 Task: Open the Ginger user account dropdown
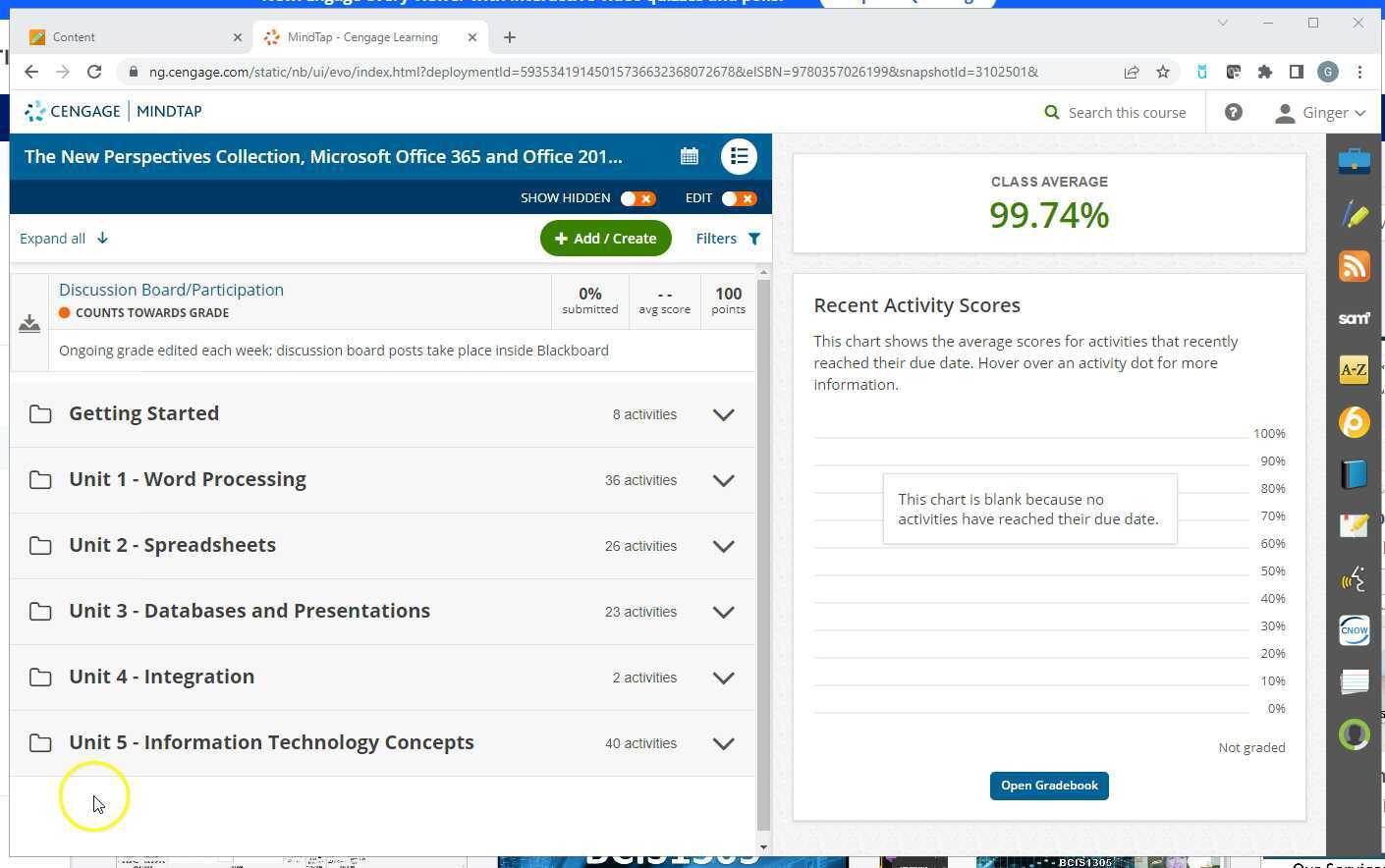pyautogui.click(x=1319, y=113)
